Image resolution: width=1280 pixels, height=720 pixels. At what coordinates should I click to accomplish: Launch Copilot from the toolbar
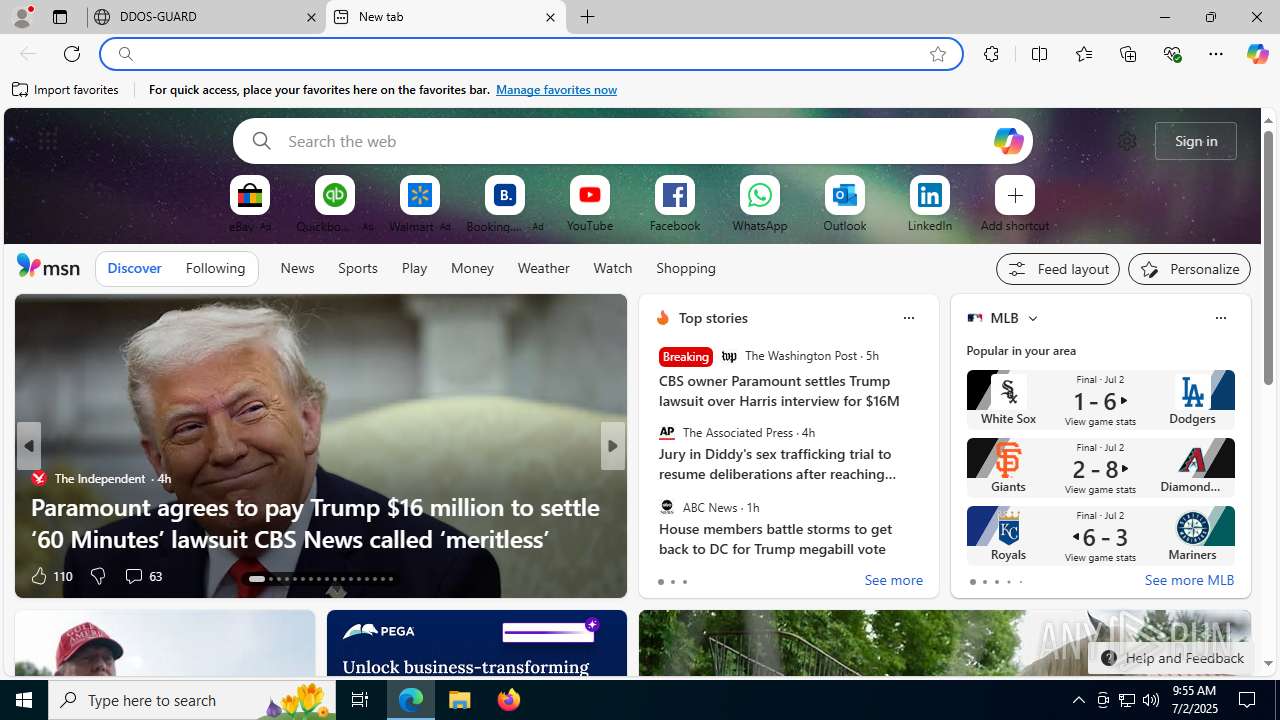pyautogui.click(x=1257, y=54)
